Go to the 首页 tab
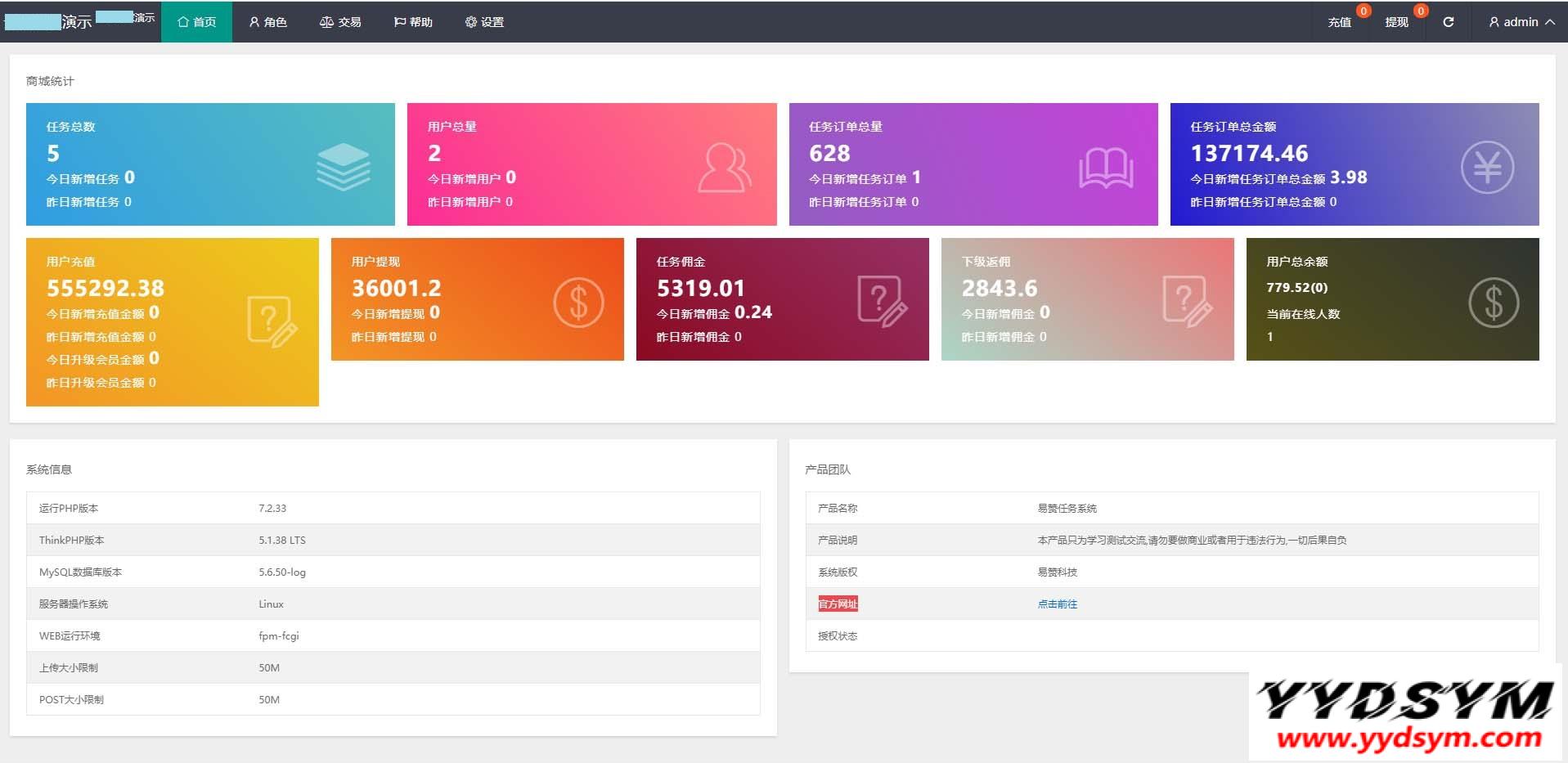1568x763 pixels. click(197, 22)
